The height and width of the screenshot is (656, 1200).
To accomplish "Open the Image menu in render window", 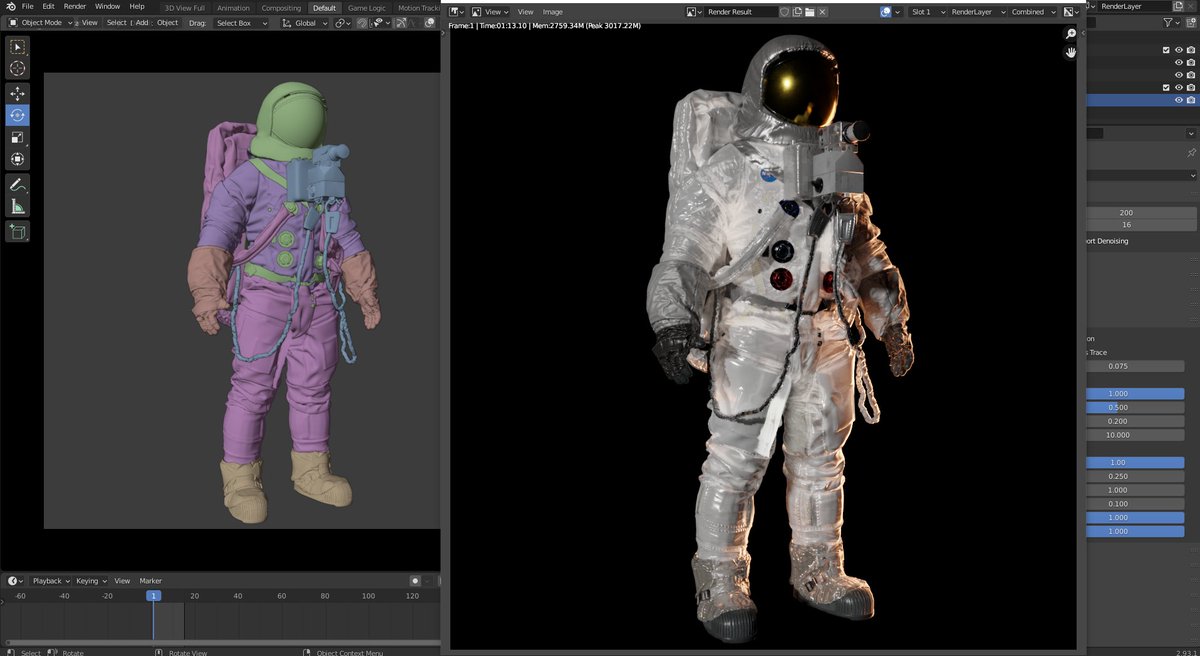I will 553,12.
